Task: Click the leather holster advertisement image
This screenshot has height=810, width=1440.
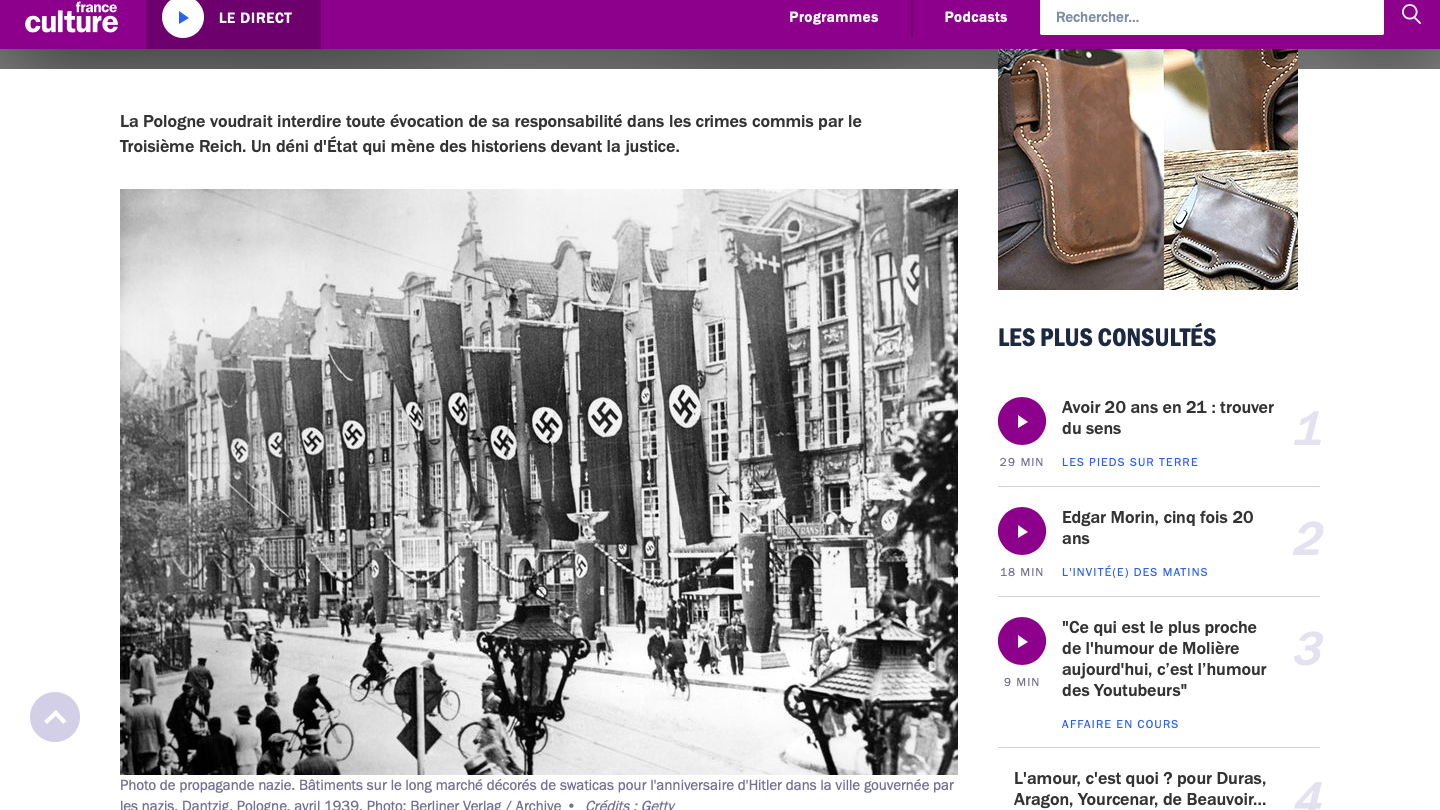Action: pos(1147,170)
